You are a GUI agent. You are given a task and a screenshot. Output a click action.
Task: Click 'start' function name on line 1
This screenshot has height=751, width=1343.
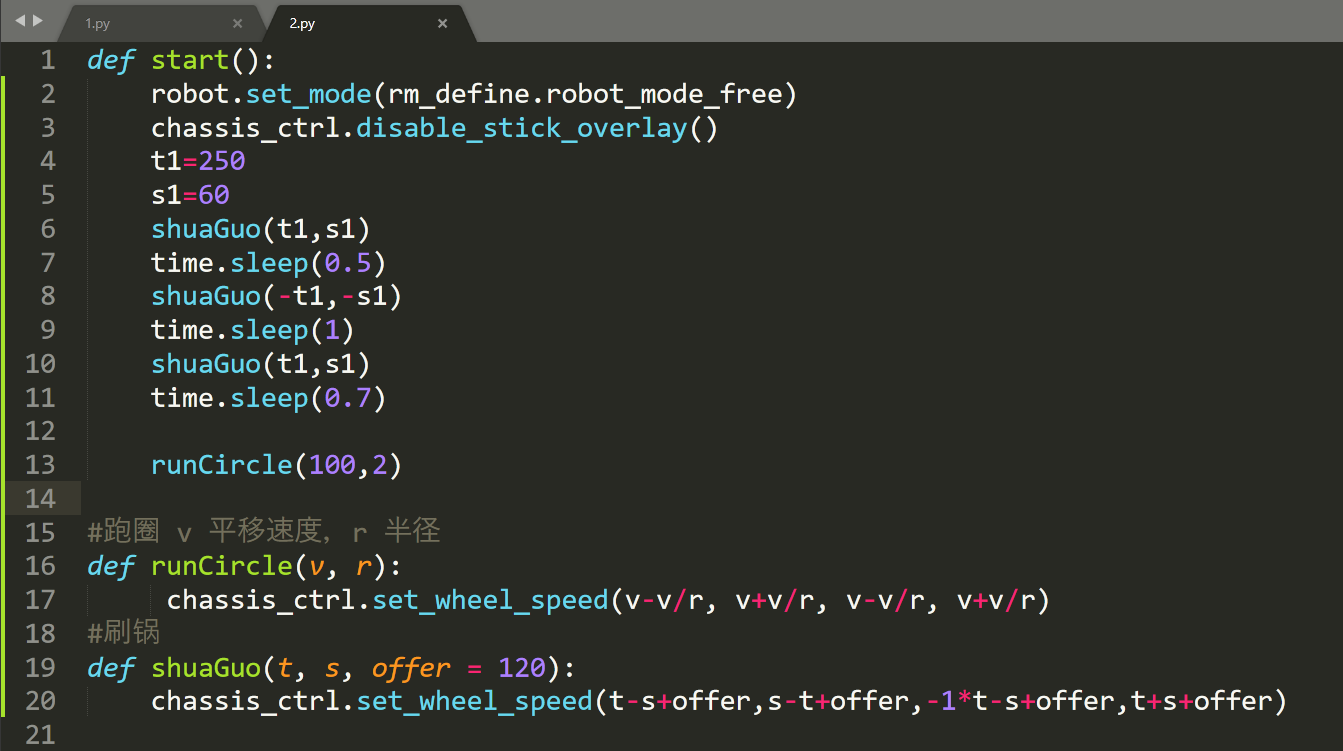[x=190, y=60]
